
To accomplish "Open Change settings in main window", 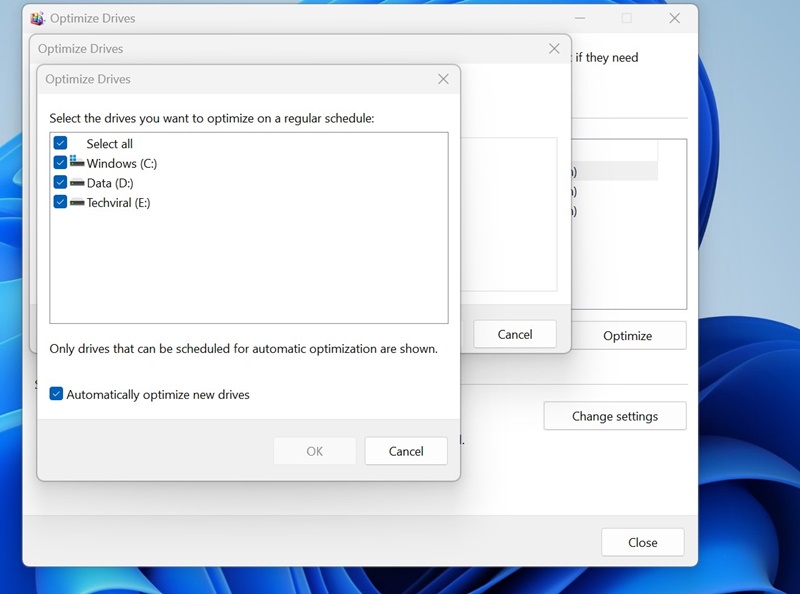I will tap(614, 416).
